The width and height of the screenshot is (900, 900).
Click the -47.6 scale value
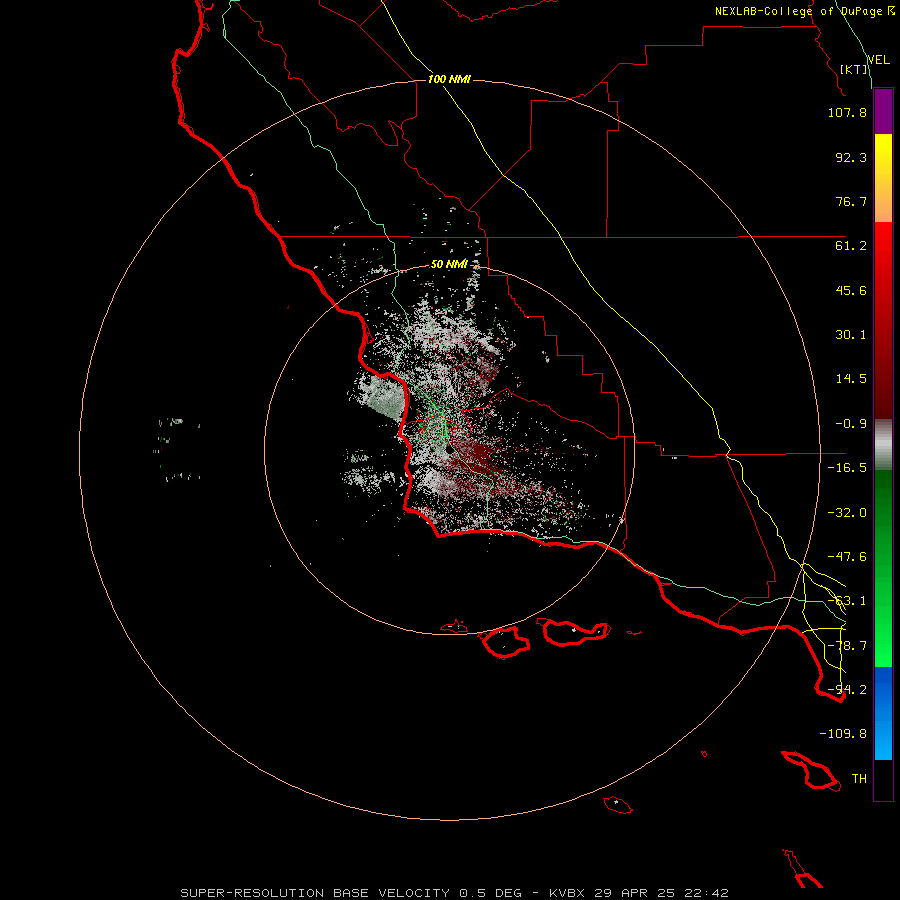click(x=847, y=557)
